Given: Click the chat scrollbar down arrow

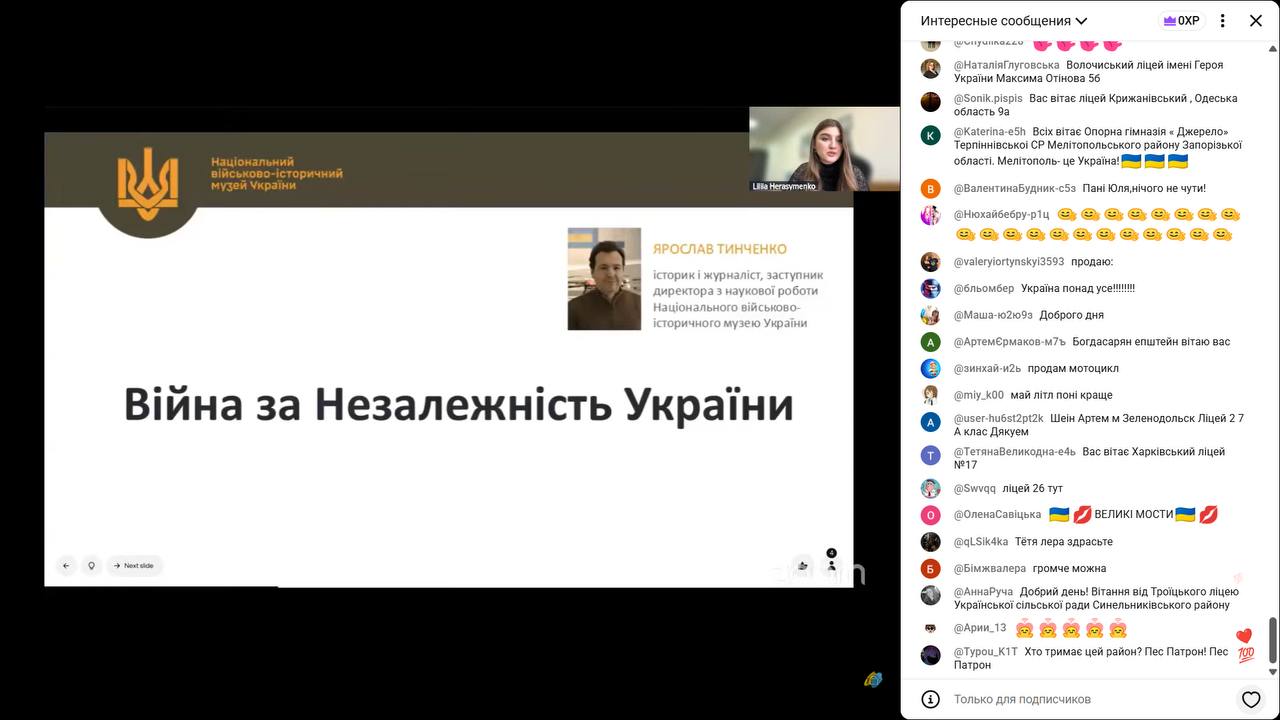Looking at the screenshot, I should (1273, 672).
